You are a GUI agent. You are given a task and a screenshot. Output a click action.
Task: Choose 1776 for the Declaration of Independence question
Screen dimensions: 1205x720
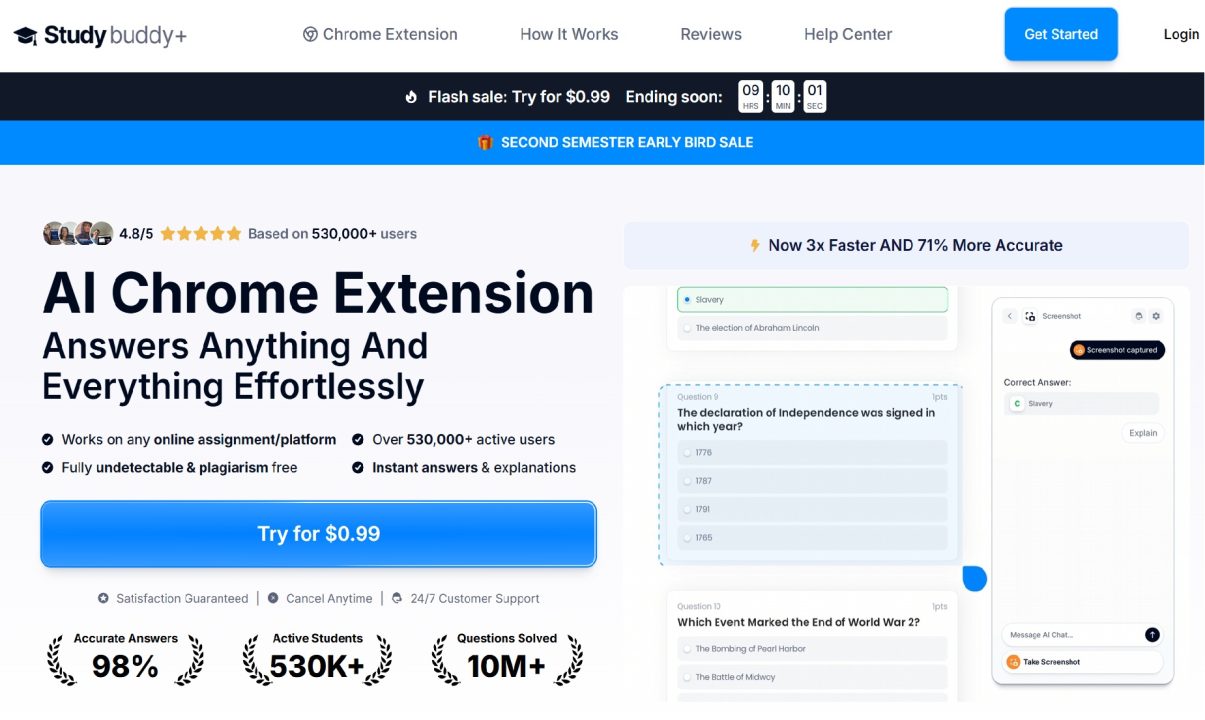(812, 452)
